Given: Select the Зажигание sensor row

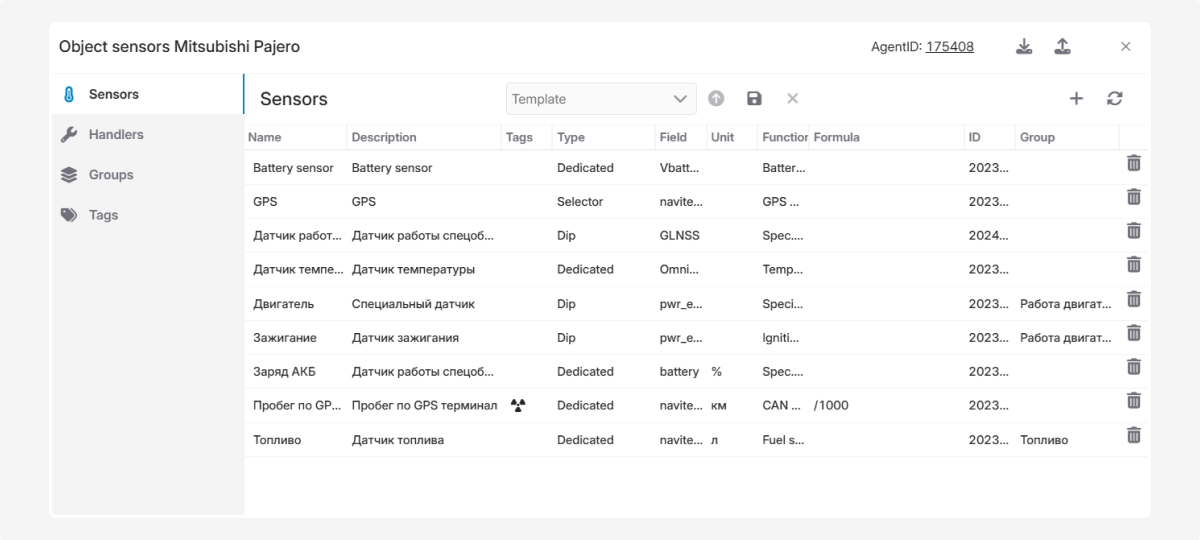Looking at the screenshot, I should tap(400, 338).
